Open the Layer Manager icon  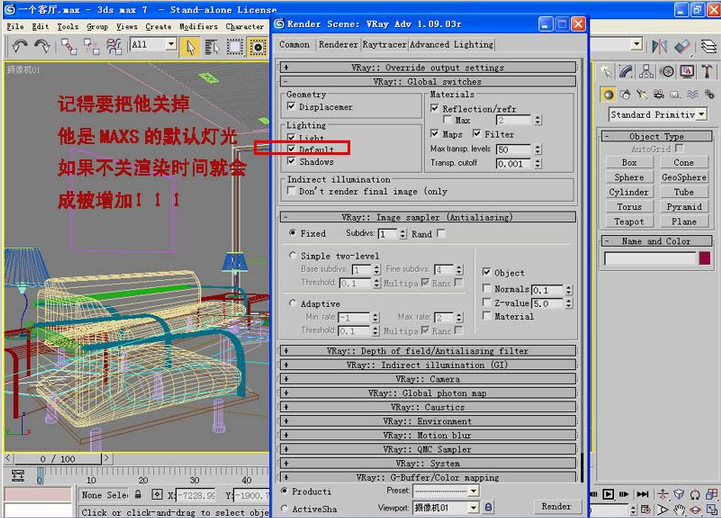pos(709,46)
